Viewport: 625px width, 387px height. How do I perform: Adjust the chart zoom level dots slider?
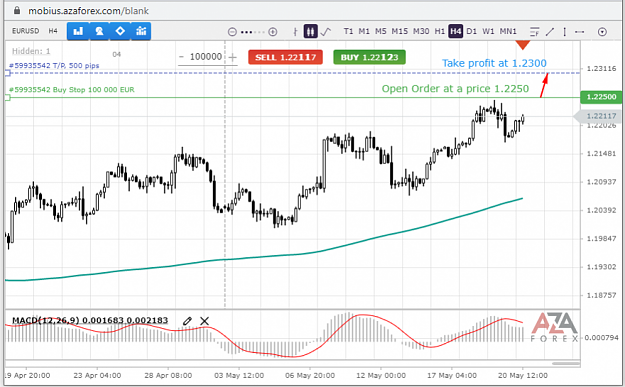click(x=252, y=32)
